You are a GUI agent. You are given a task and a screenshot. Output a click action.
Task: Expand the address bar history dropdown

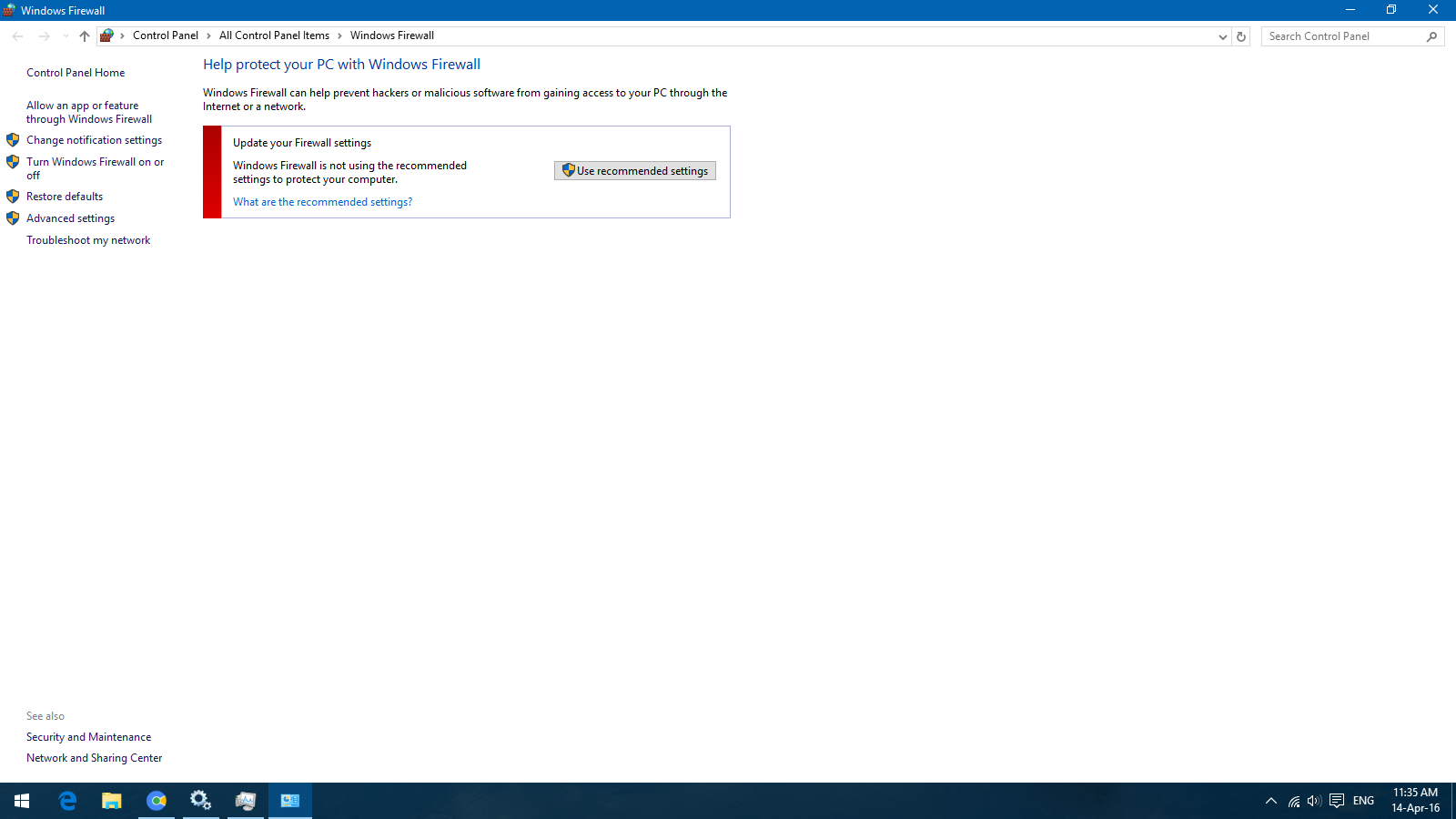point(1223,36)
